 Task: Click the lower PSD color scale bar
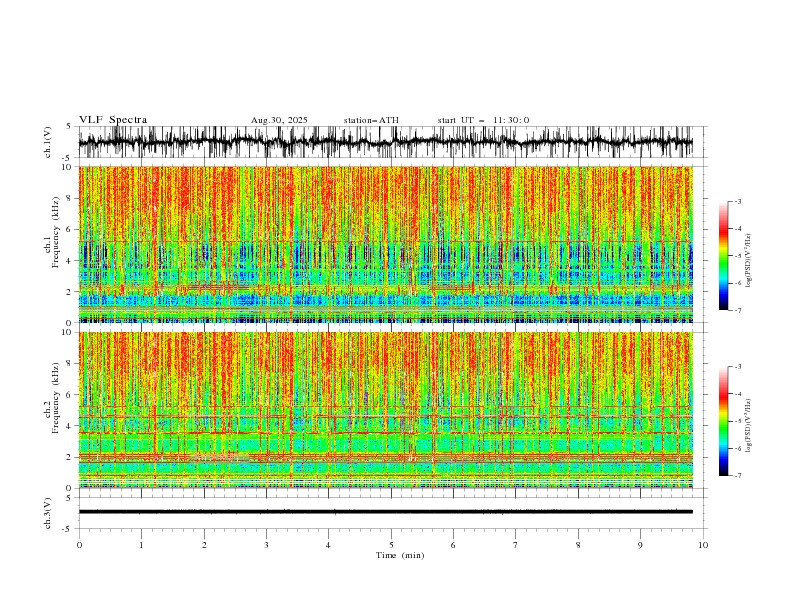[x=723, y=421]
